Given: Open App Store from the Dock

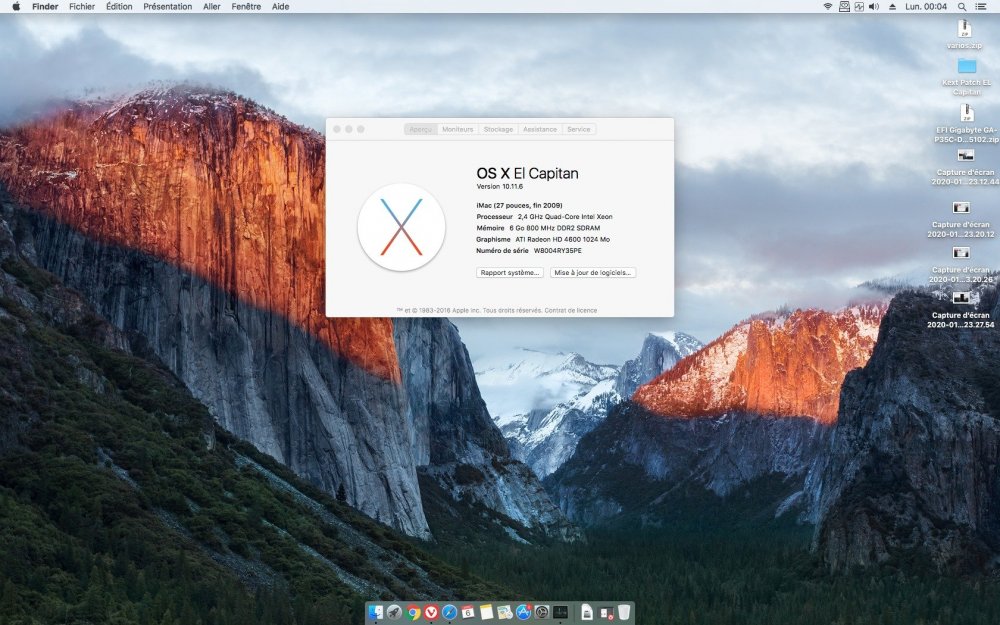Looking at the screenshot, I should pyautogui.click(x=524, y=612).
